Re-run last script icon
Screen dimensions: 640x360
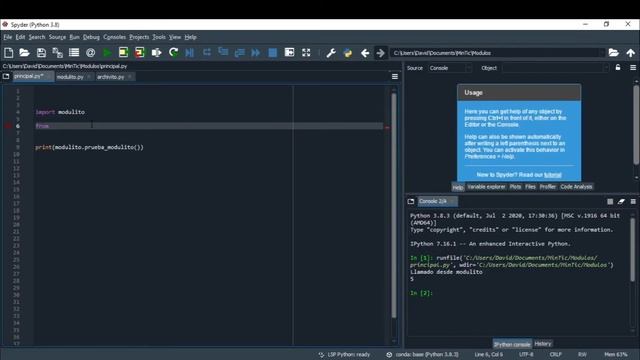(x=173, y=53)
